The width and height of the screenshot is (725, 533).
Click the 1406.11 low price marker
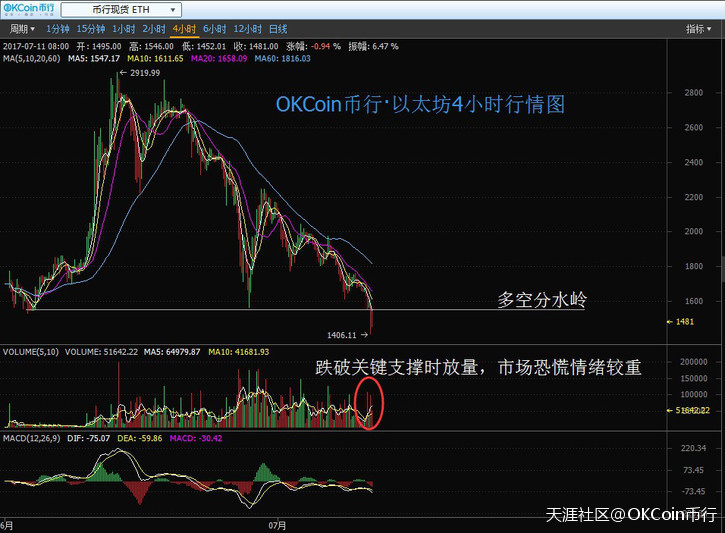(346, 334)
